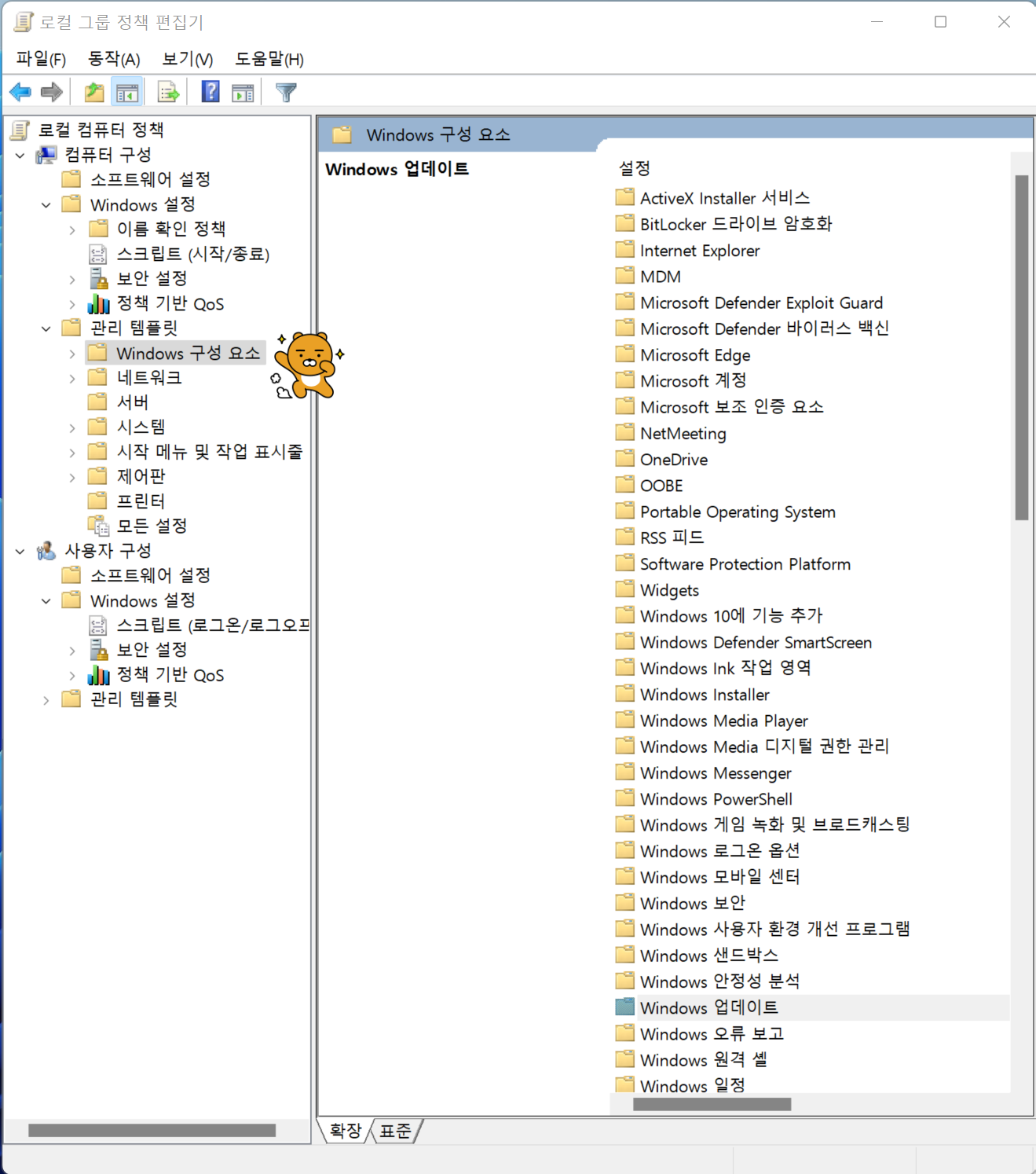Select the 프린터 tree item

[141, 501]
